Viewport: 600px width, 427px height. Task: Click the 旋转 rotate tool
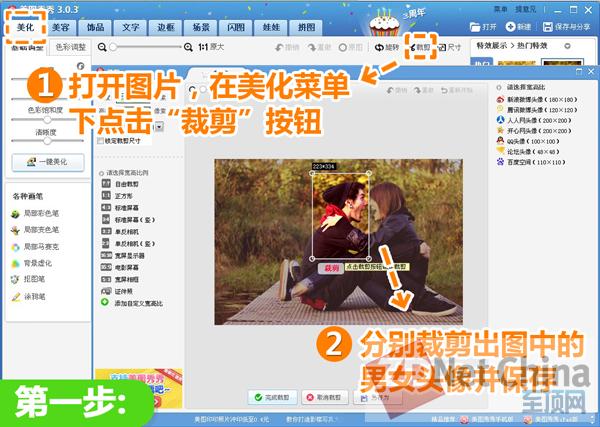point(387,47)
